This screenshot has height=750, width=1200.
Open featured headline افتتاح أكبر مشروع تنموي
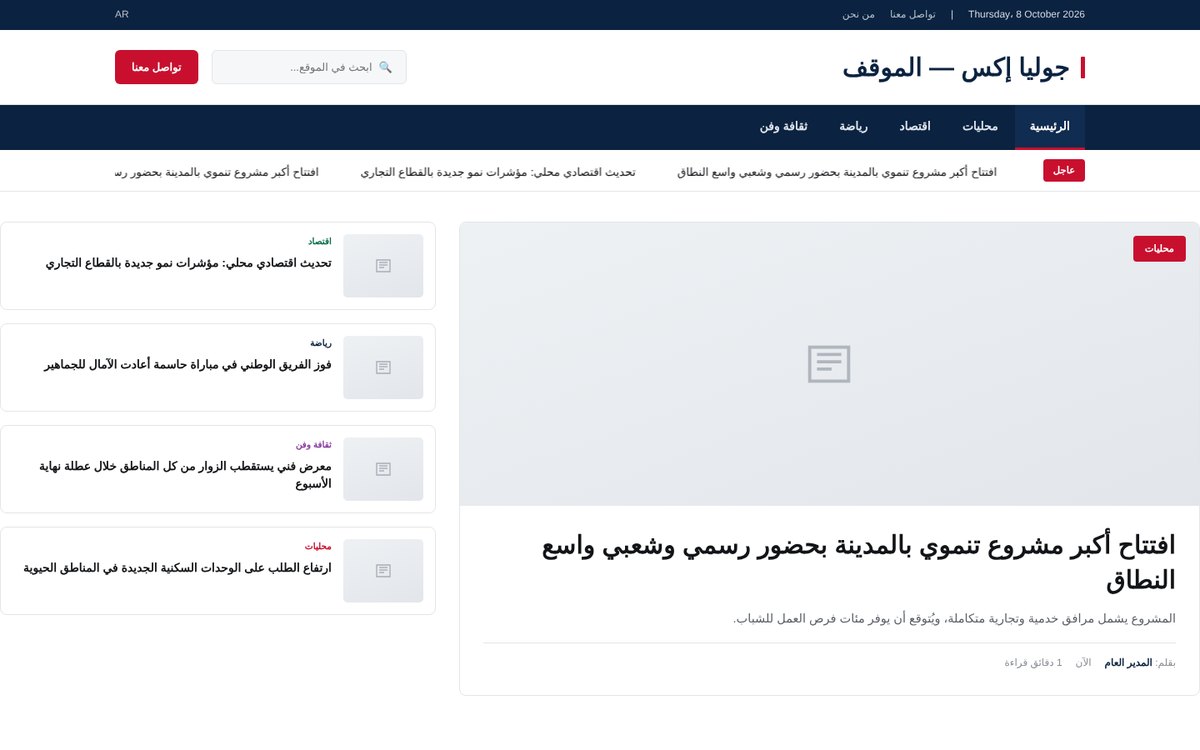tap(858, 562)
